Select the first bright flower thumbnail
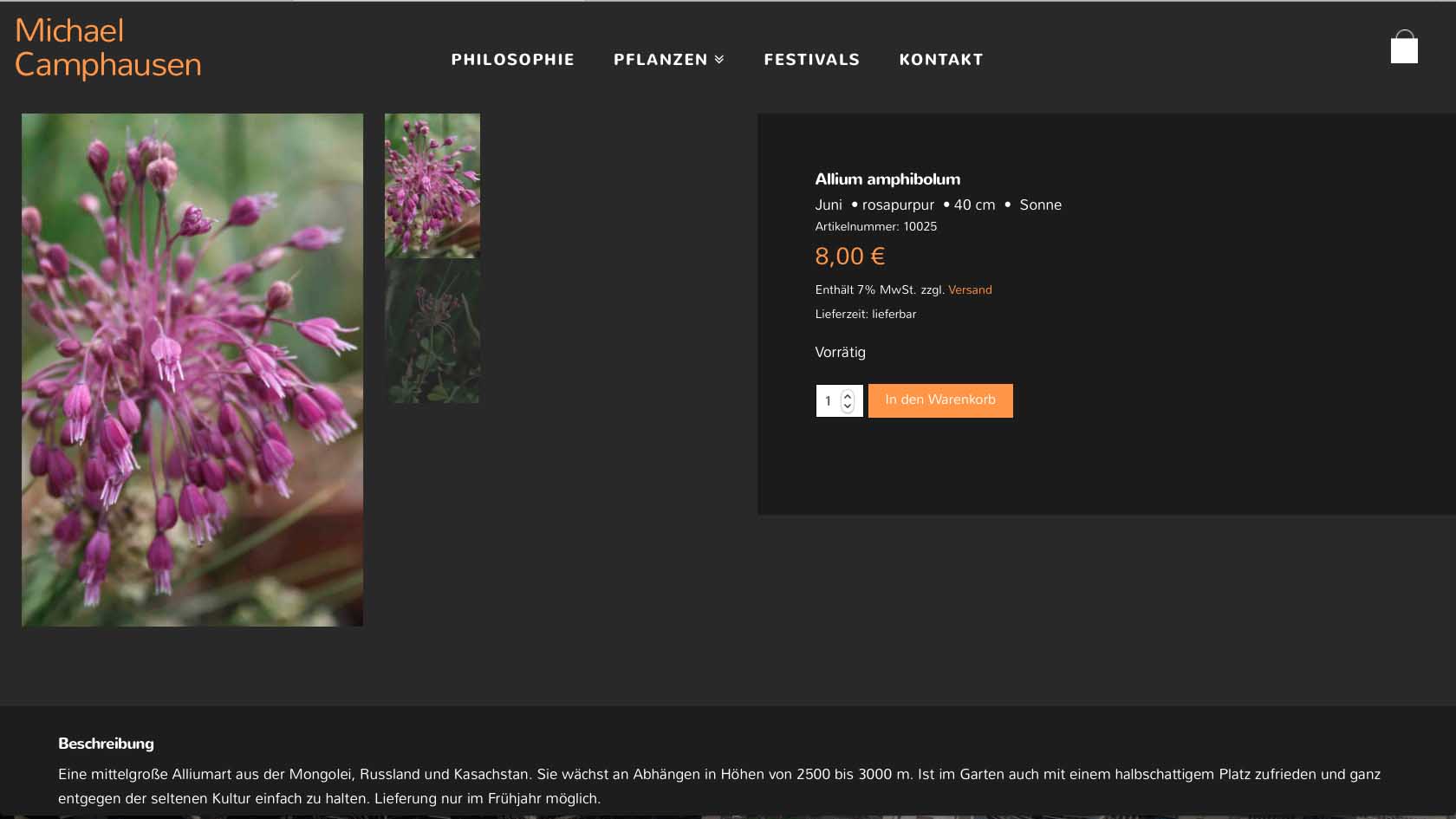The height and width of the screenshot is (819, 1456). tap(432, 185)
